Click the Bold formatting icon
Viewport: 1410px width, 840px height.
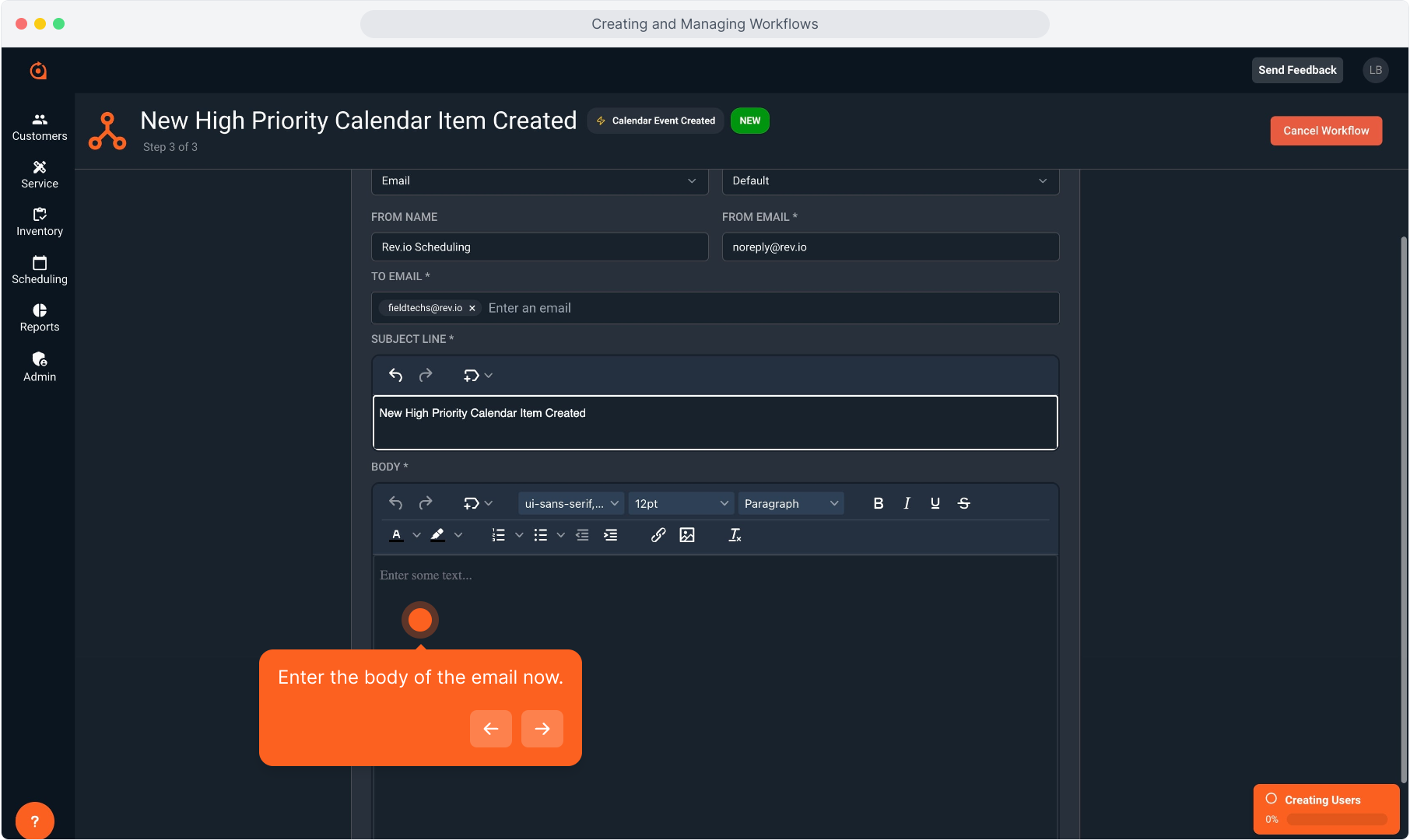878,503
